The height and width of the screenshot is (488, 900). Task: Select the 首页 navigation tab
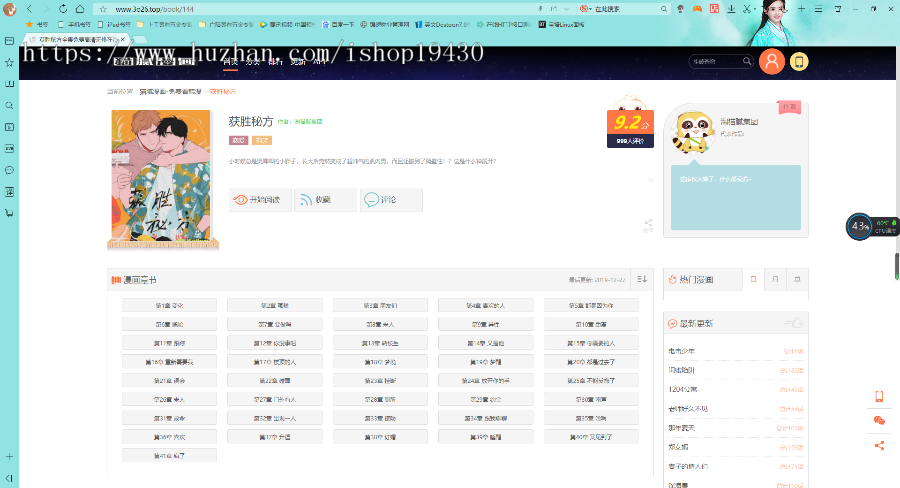tap(230, 62)
